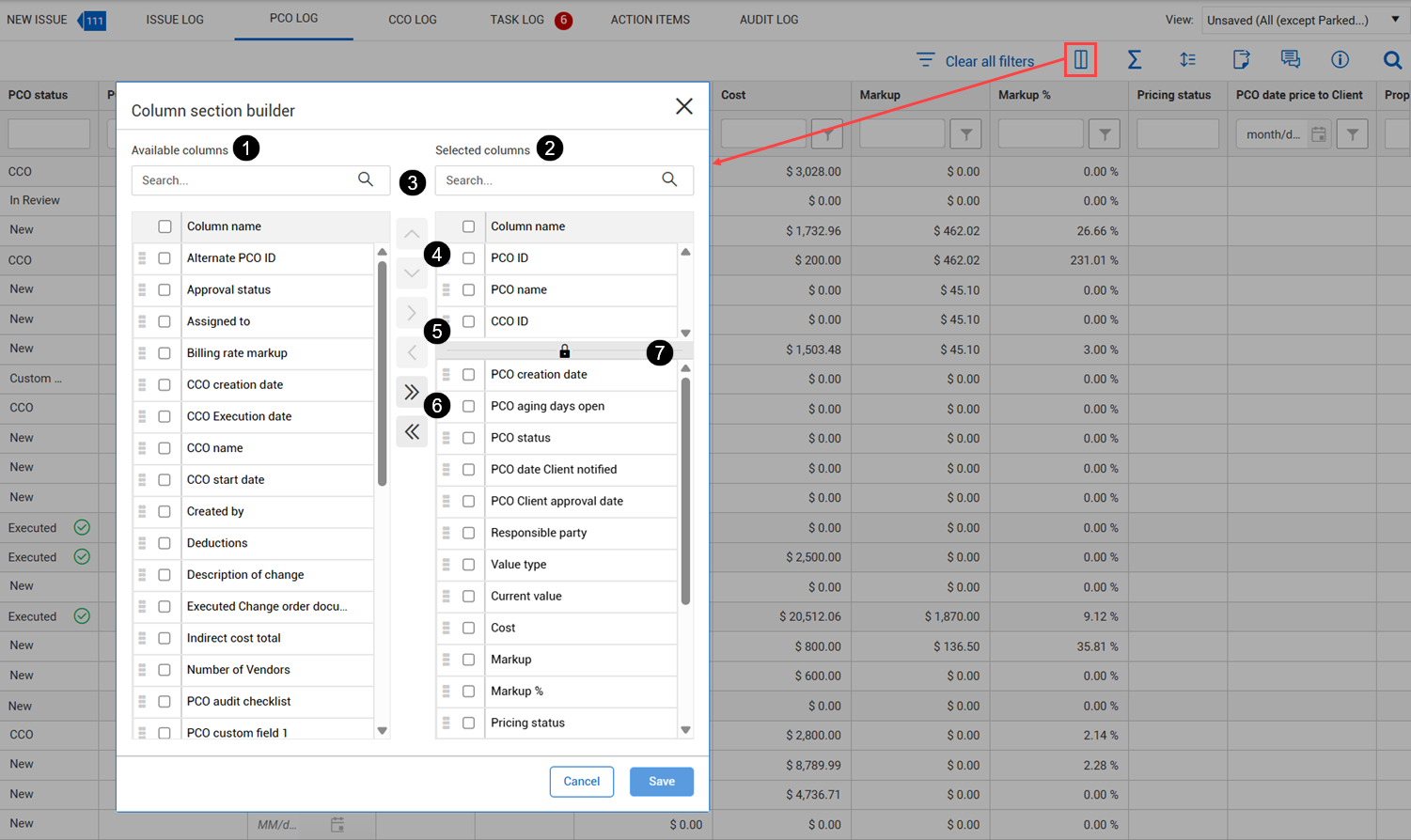Click the Markup % column header in table
The height and width of the screenshot is (840, 1411).
coord(1025,95)
